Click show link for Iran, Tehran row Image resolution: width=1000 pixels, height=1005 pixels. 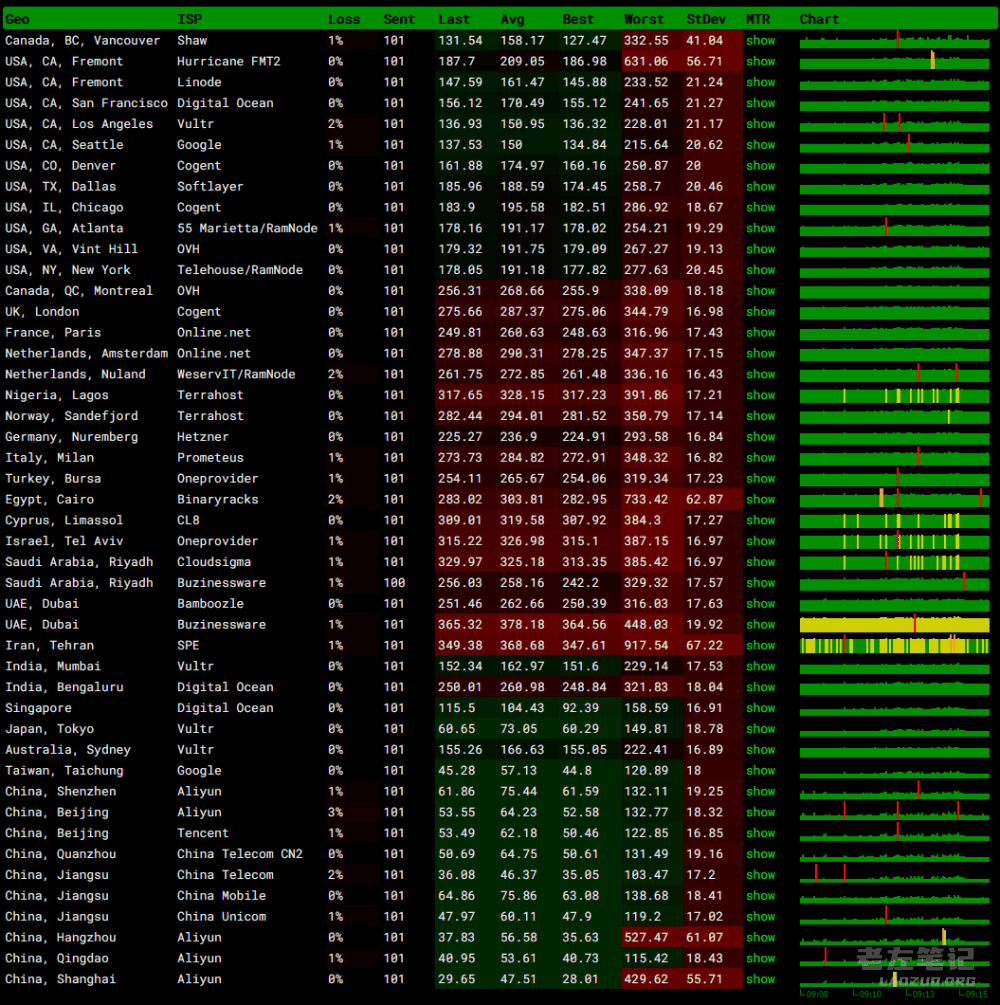point(760,646)
